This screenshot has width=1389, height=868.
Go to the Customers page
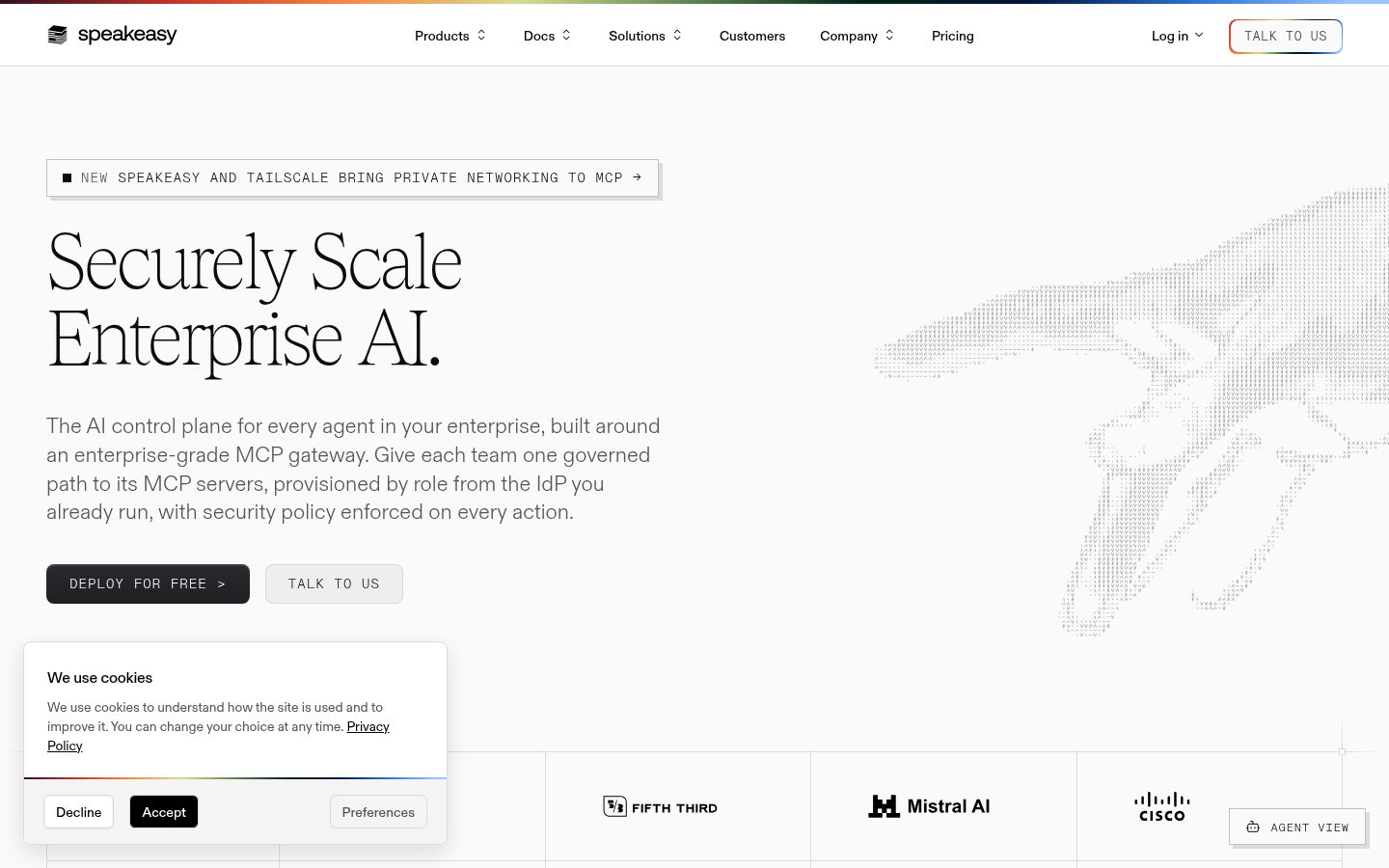[x=752, y=36]
